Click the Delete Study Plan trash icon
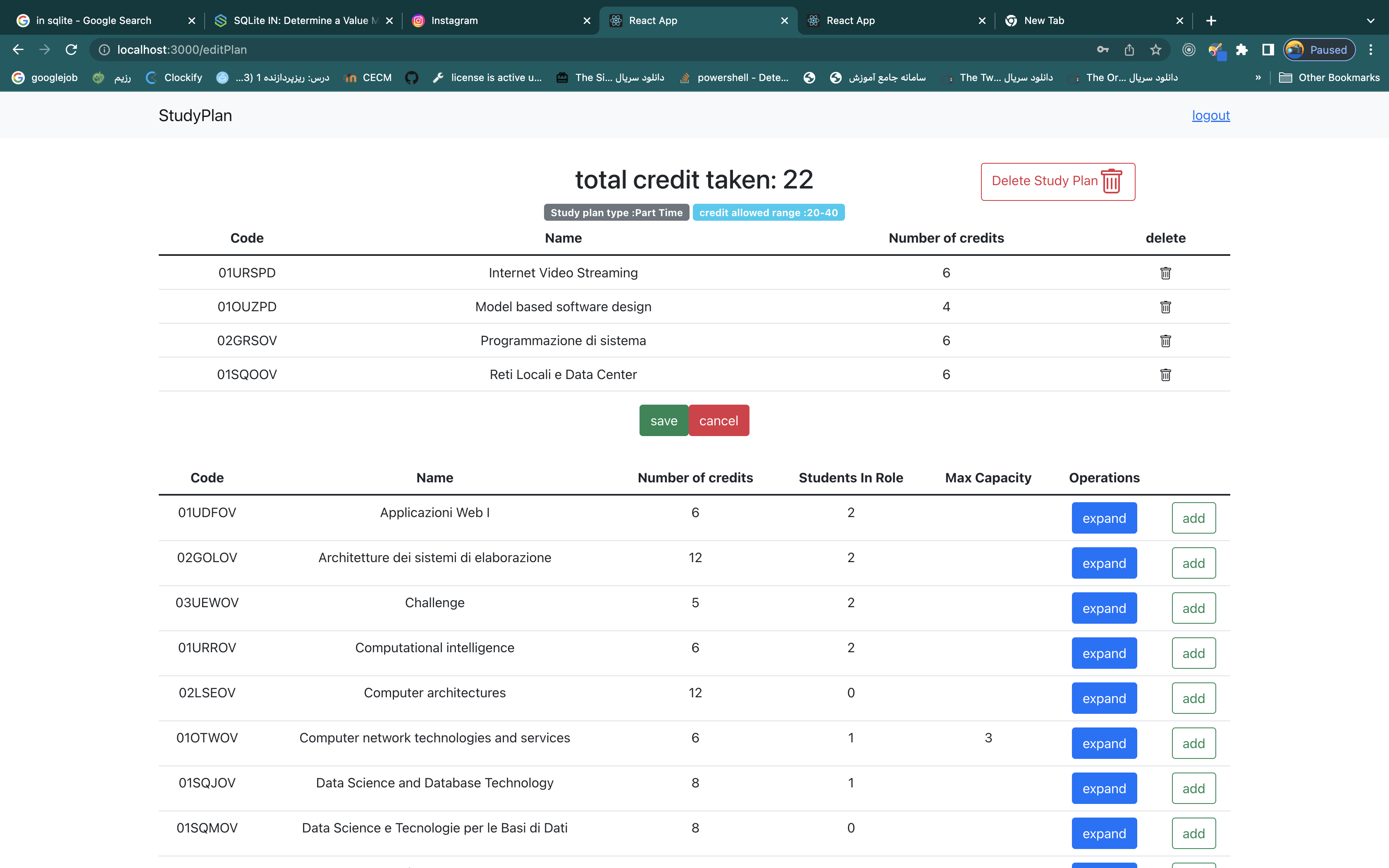Viewport: 1389px width, 868px height. pos(1112,182)
